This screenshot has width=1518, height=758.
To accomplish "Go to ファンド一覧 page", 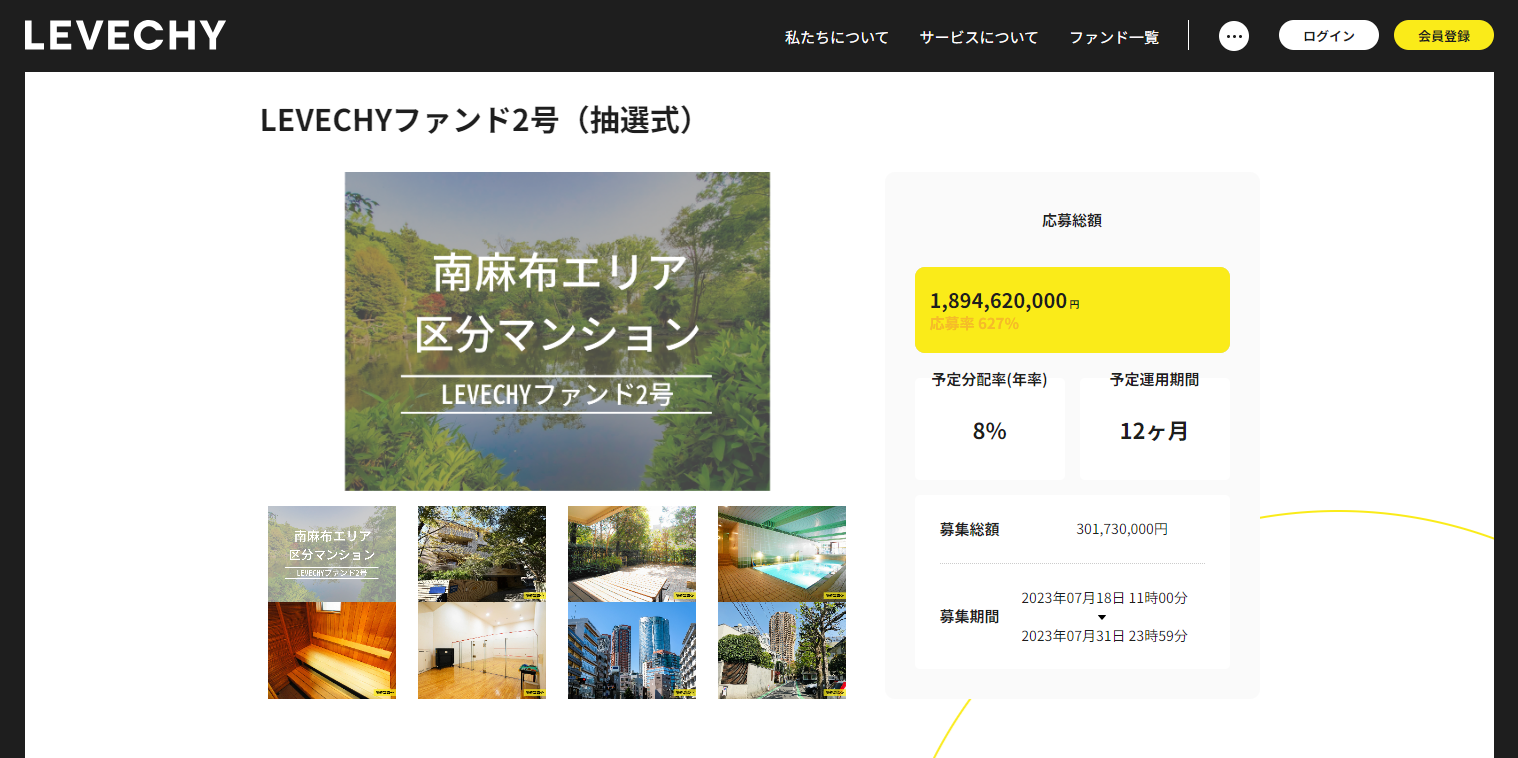I will pyautogui.click(x=1114, y=37).
